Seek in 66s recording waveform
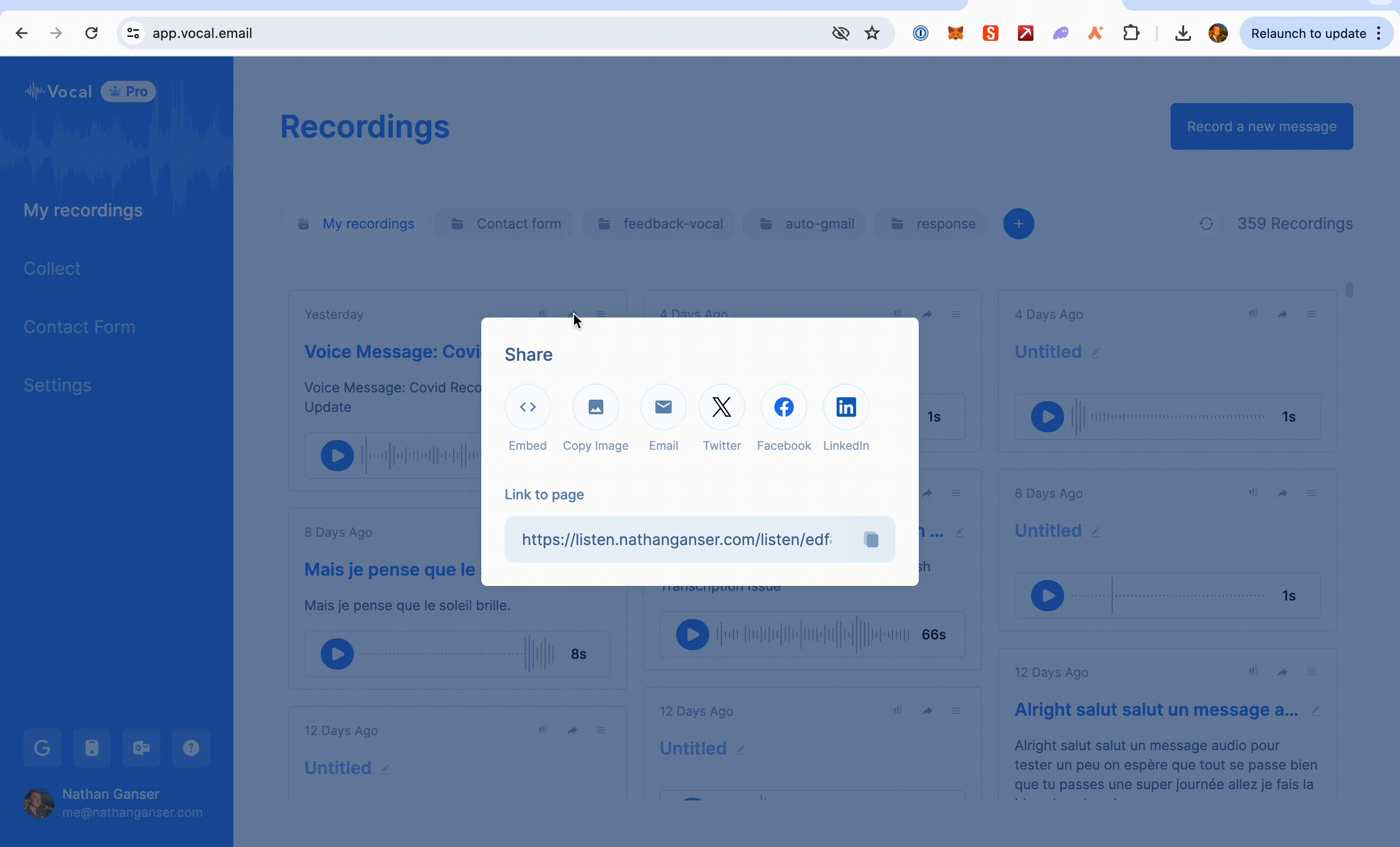Screen dimensions: 1400x847 (x=813, y=635)
